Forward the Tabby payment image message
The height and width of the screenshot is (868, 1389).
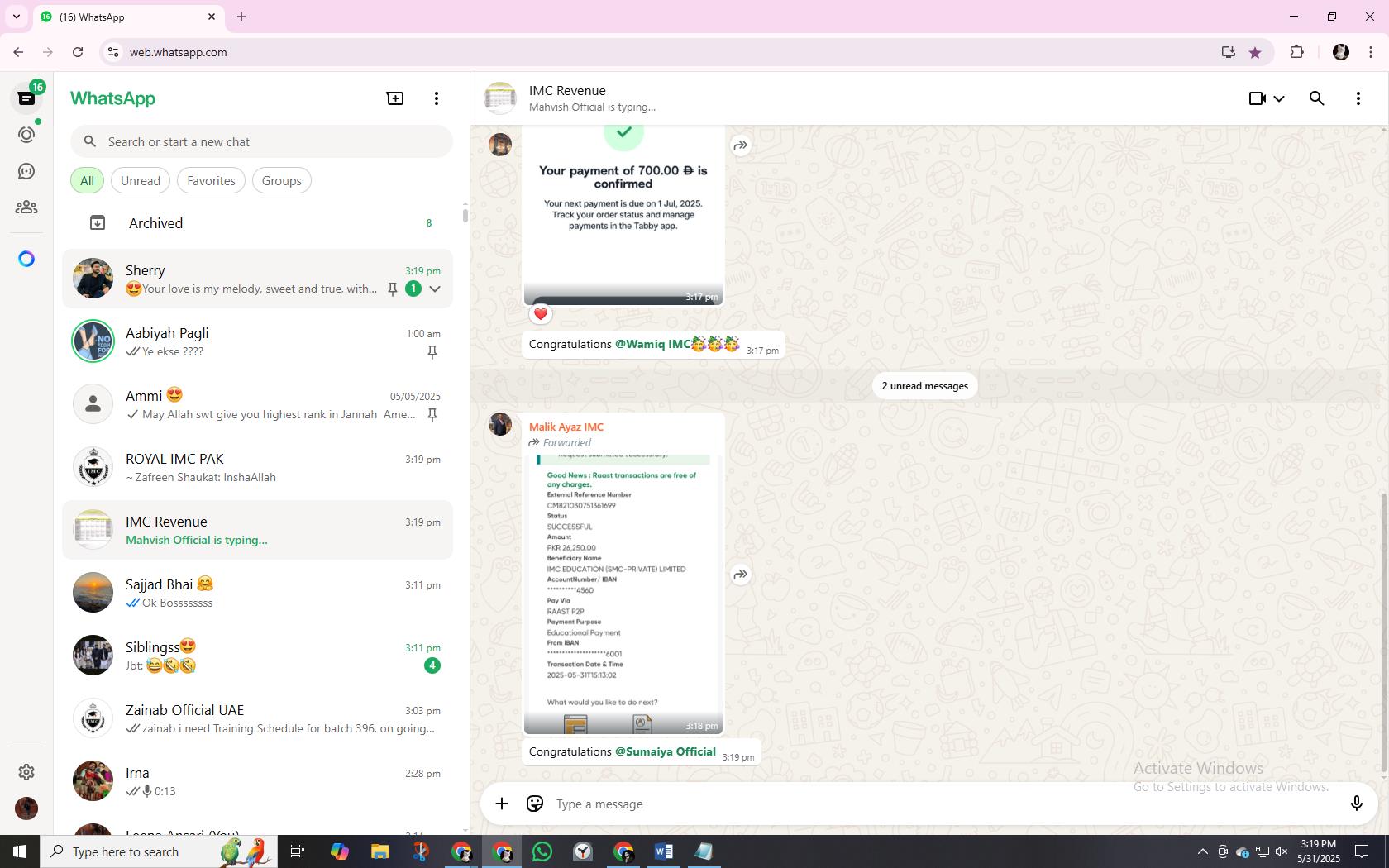741,145
